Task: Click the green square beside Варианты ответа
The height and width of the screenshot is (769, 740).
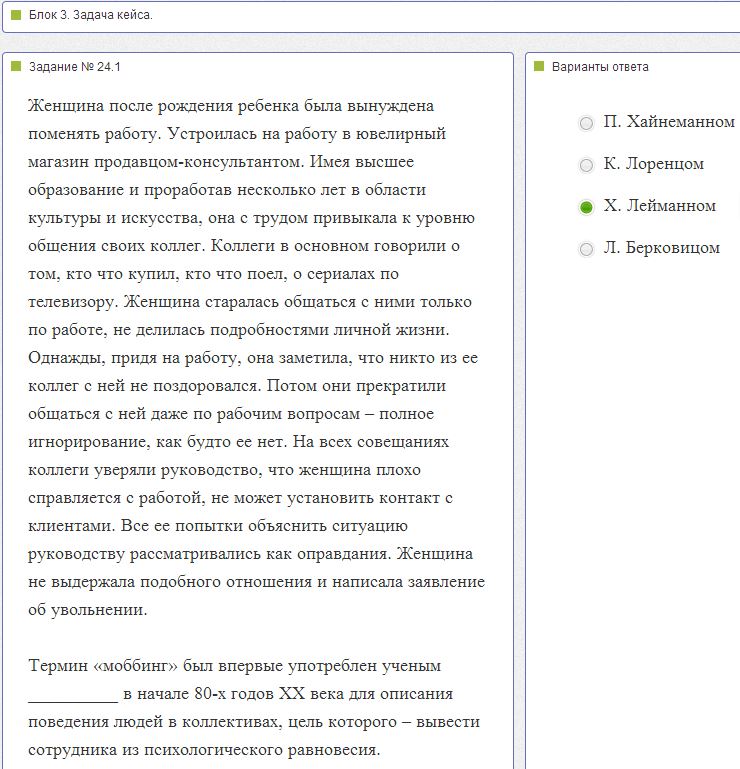Action: click(x=539, y=66)
